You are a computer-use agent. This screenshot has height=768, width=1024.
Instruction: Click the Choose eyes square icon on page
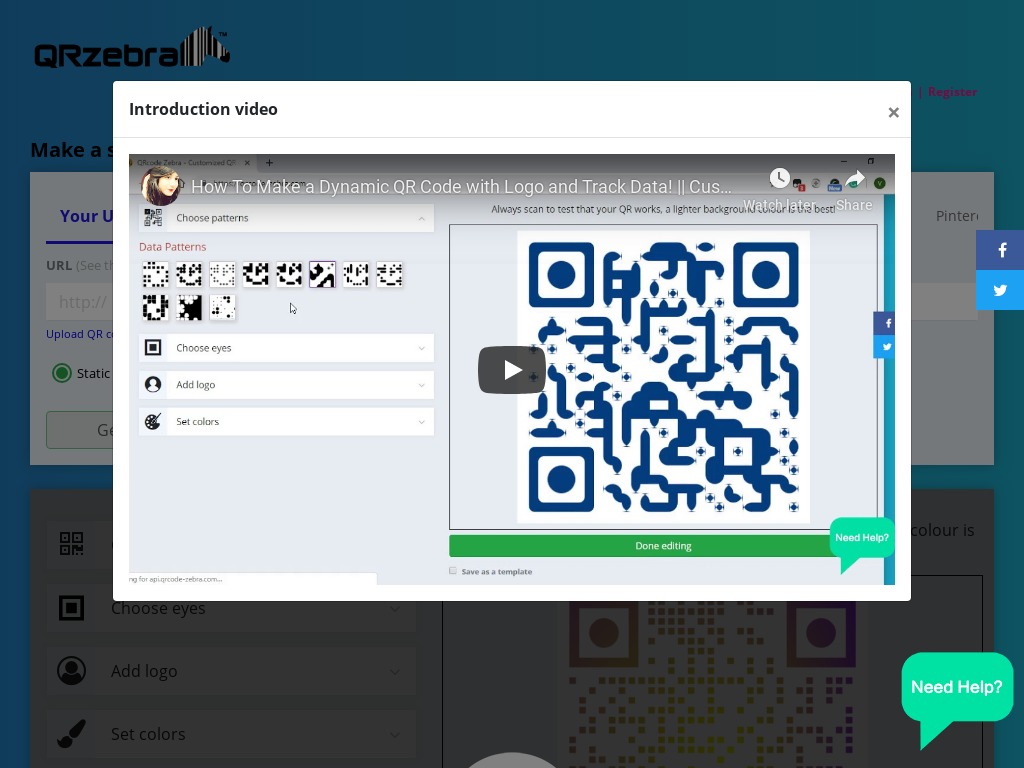71,608
